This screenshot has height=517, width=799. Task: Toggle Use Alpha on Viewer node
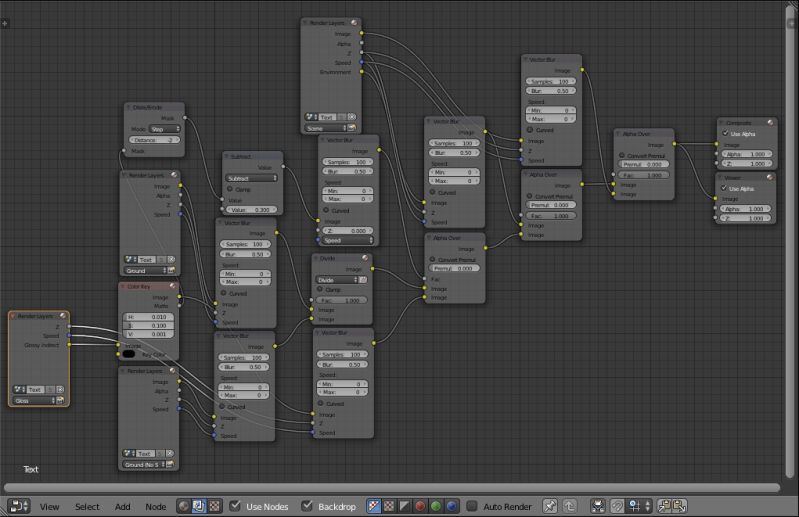point(724,188)
